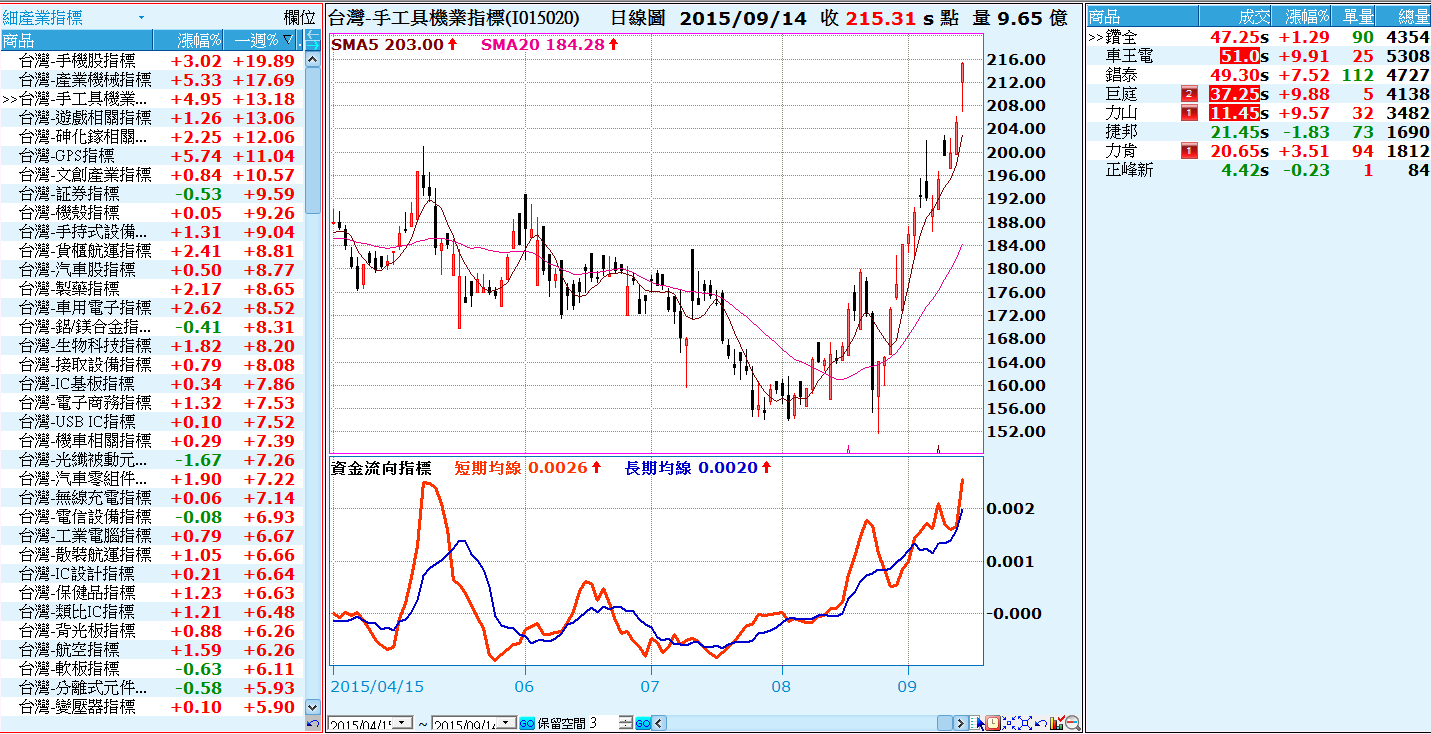Select 台灣-工業電腦指標 row
The height and width of the screenshot is (734, 1431).
(152, 535)
